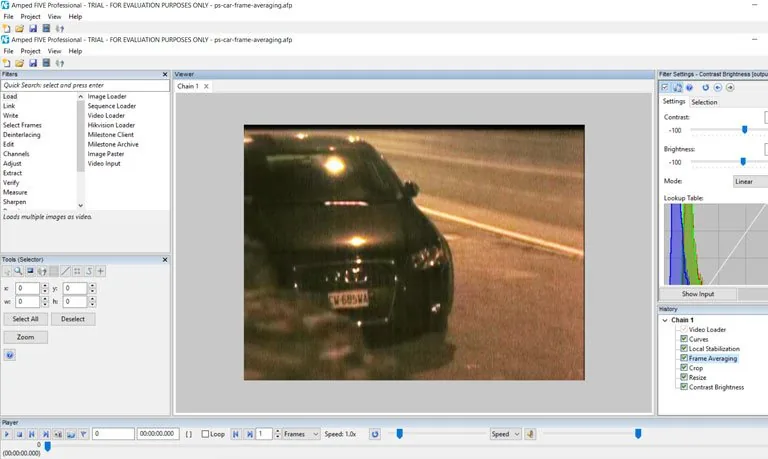The height and width of the screenshot is (459, 768).
Task: Step forward one frame near Frames box
Action: [x=249, y=434]
